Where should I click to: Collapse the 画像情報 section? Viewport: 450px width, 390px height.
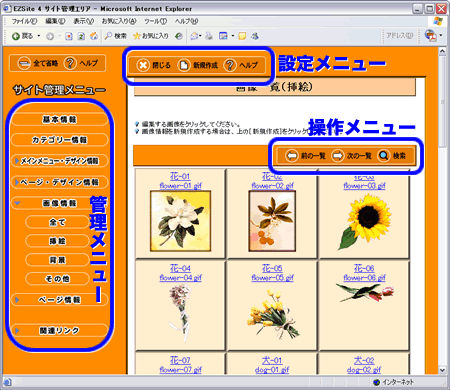17,203
